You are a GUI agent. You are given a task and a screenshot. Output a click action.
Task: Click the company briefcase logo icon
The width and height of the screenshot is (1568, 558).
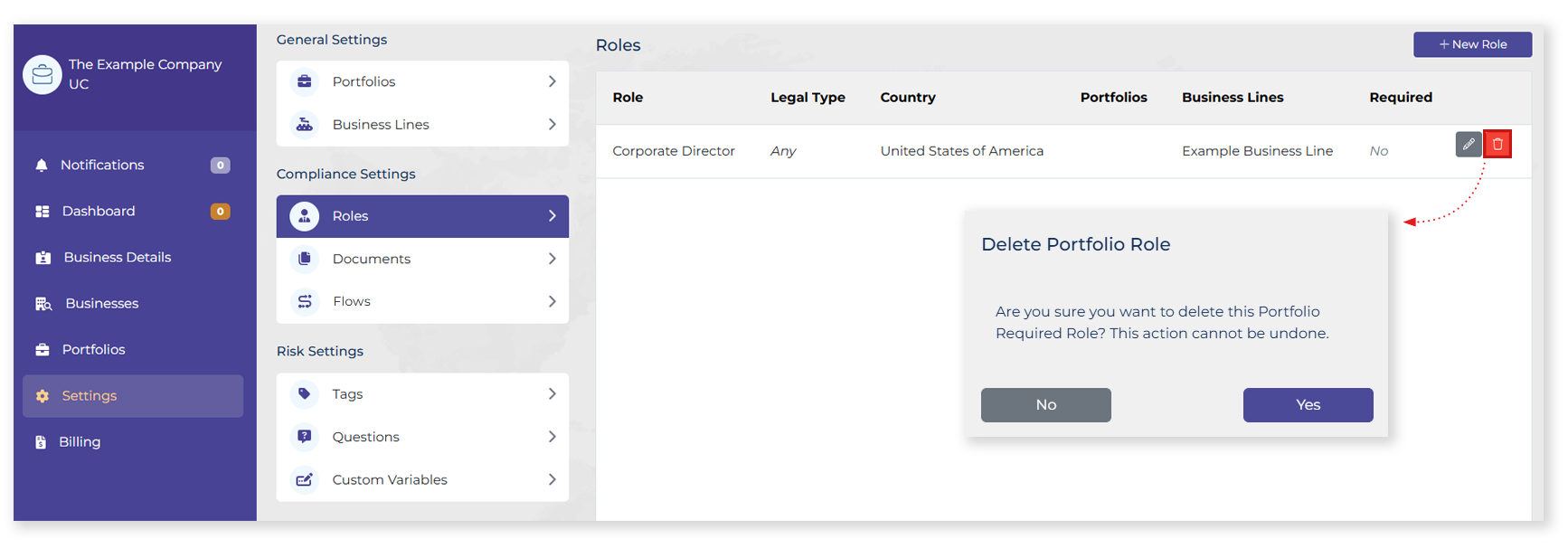tap(43, 75)
